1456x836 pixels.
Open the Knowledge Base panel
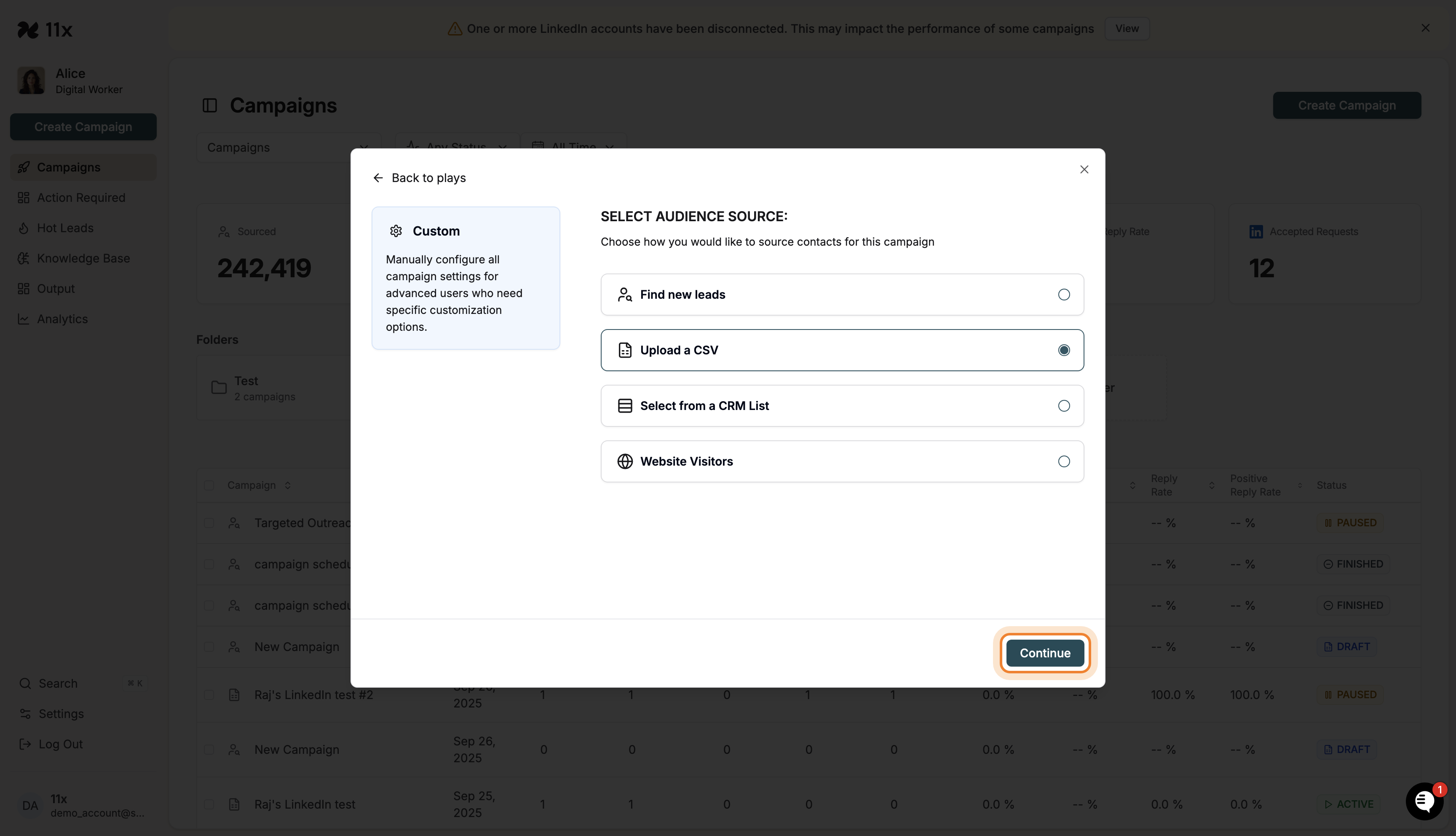[x=83, y=258]
